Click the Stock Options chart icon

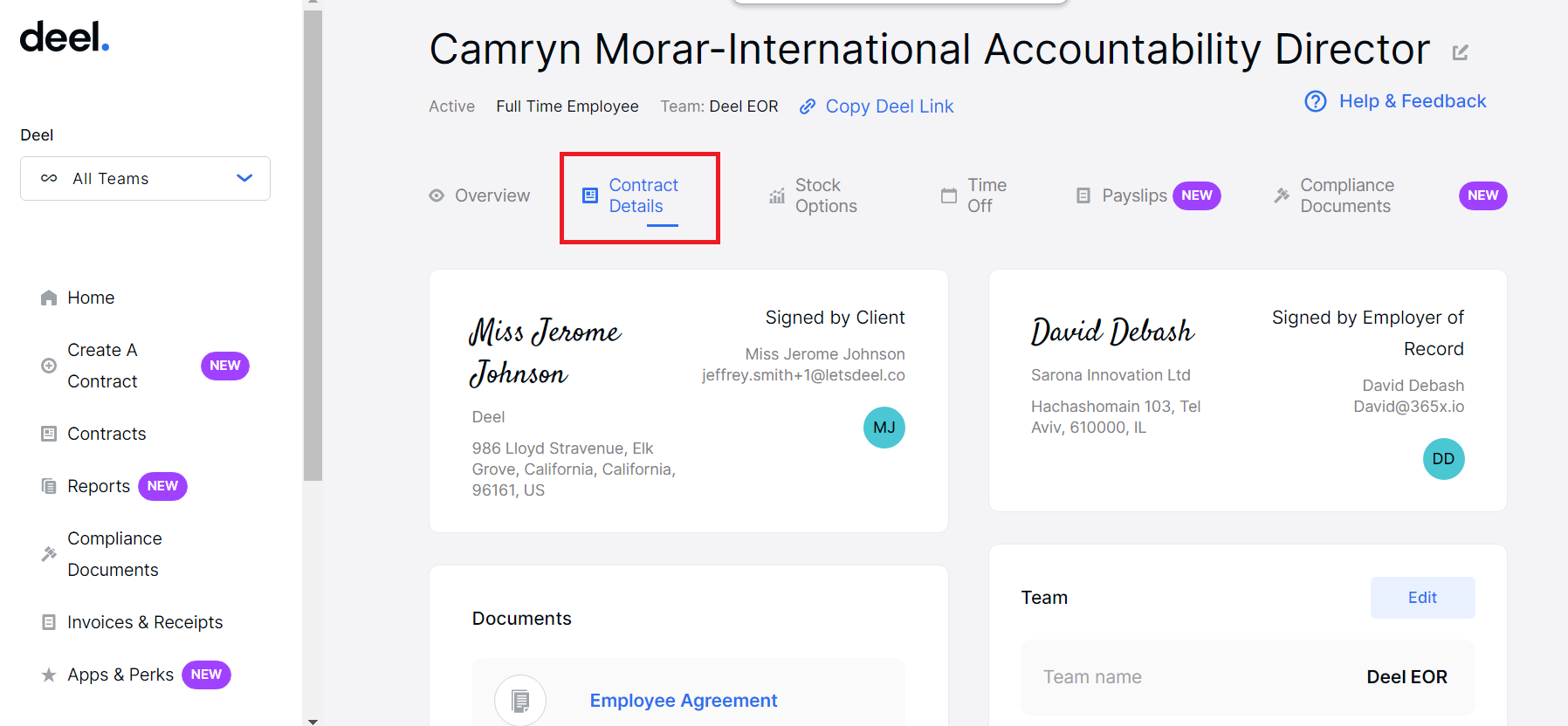pos(777,196)
